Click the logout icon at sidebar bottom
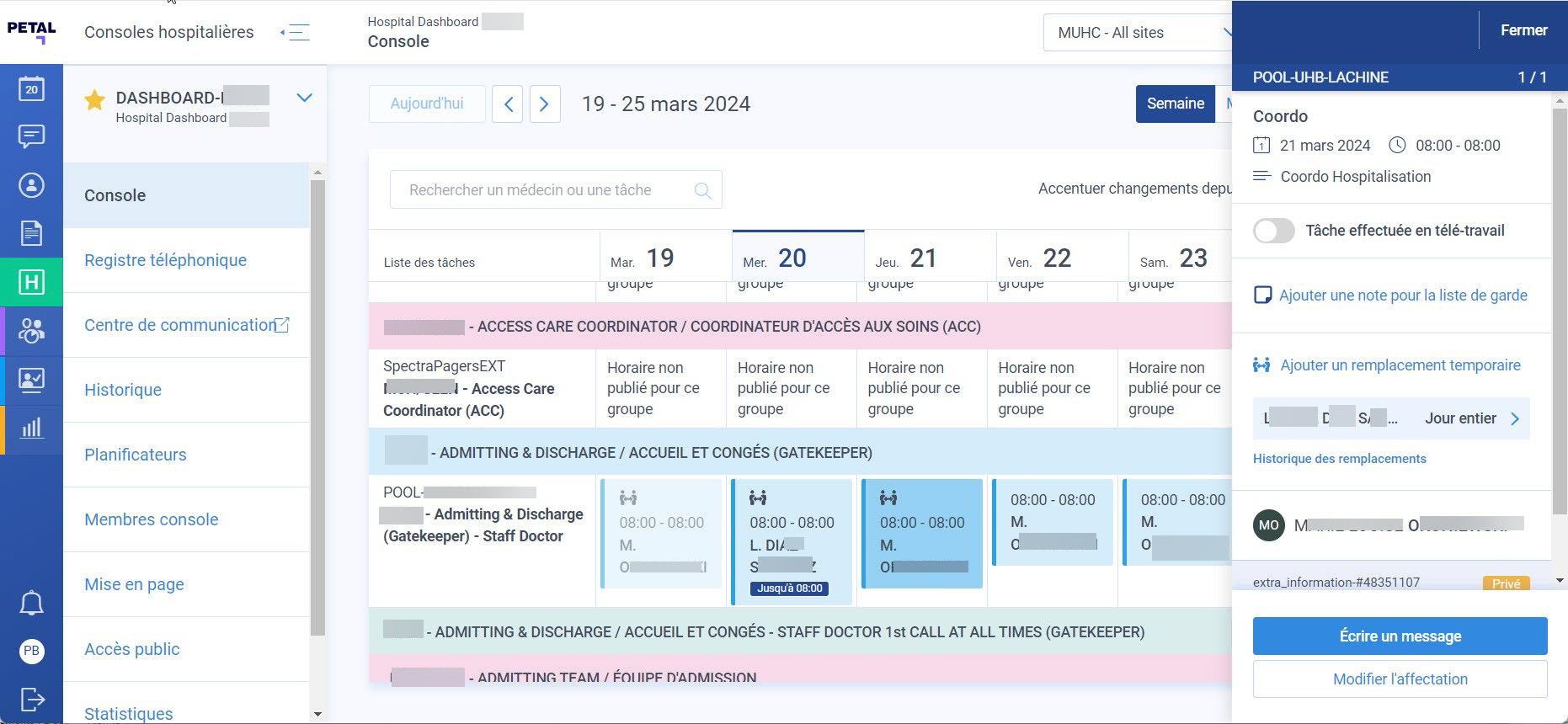Image resolution: width=1568 pixels, height=724 pixels. pos(31,699)
